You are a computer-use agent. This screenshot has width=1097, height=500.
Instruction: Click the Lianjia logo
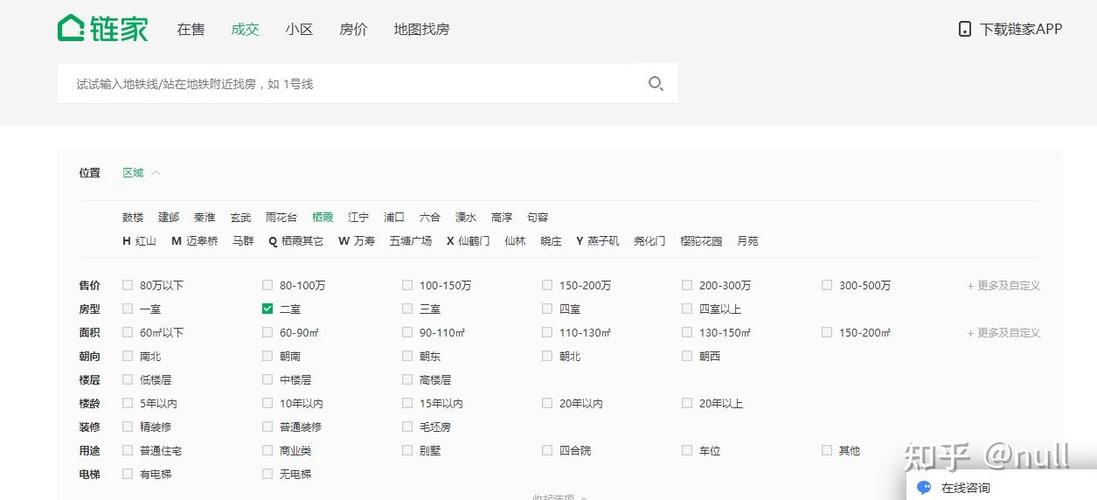point(103,29)
